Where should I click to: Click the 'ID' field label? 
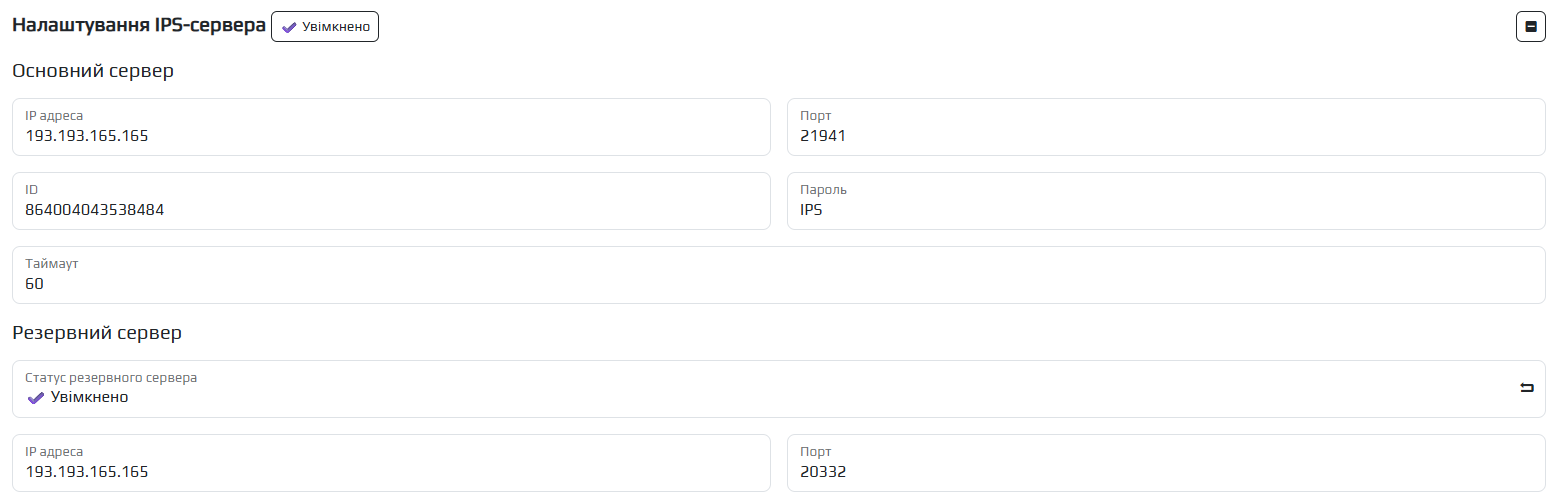(x=31, y=190)
